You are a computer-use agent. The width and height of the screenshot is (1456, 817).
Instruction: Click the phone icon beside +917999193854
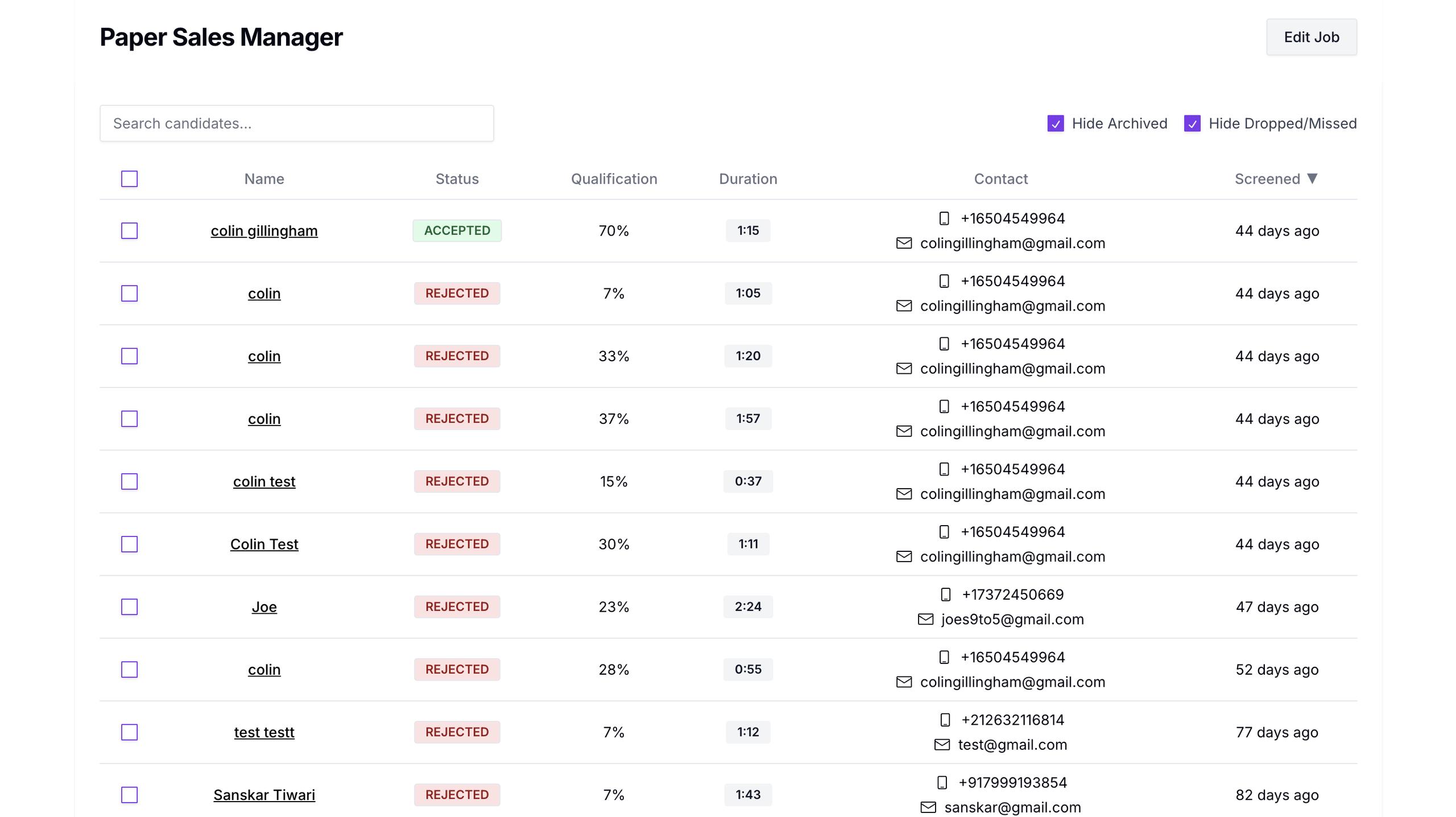click(x=942, y=782)
